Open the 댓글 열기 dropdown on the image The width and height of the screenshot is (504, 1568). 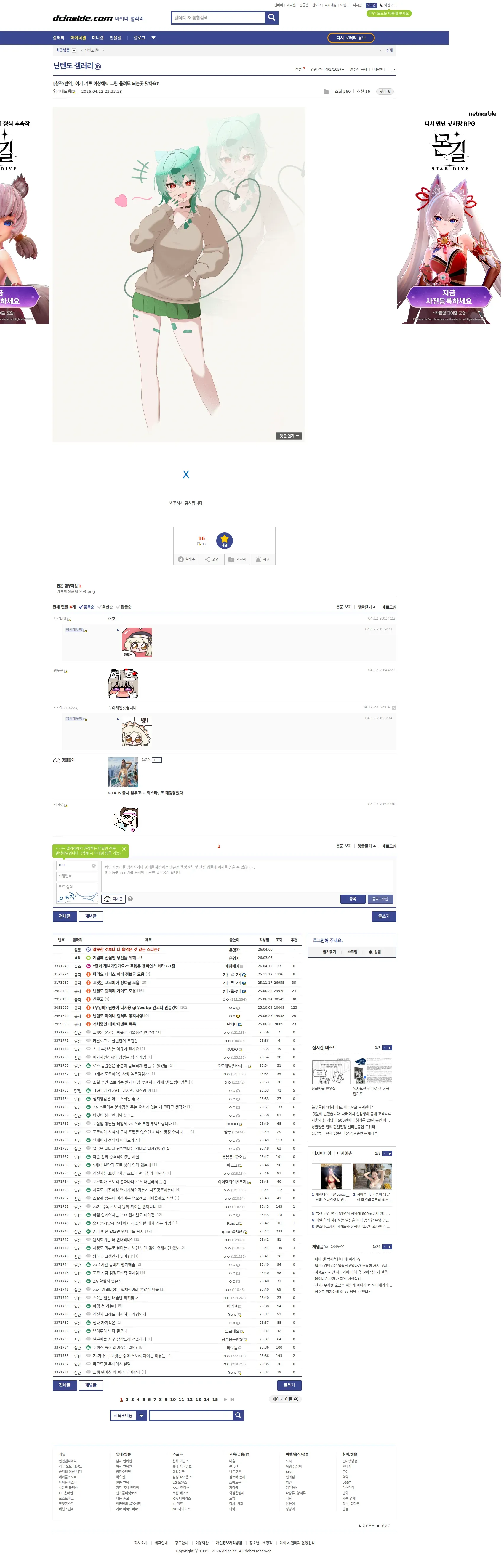tap(289, 436)
